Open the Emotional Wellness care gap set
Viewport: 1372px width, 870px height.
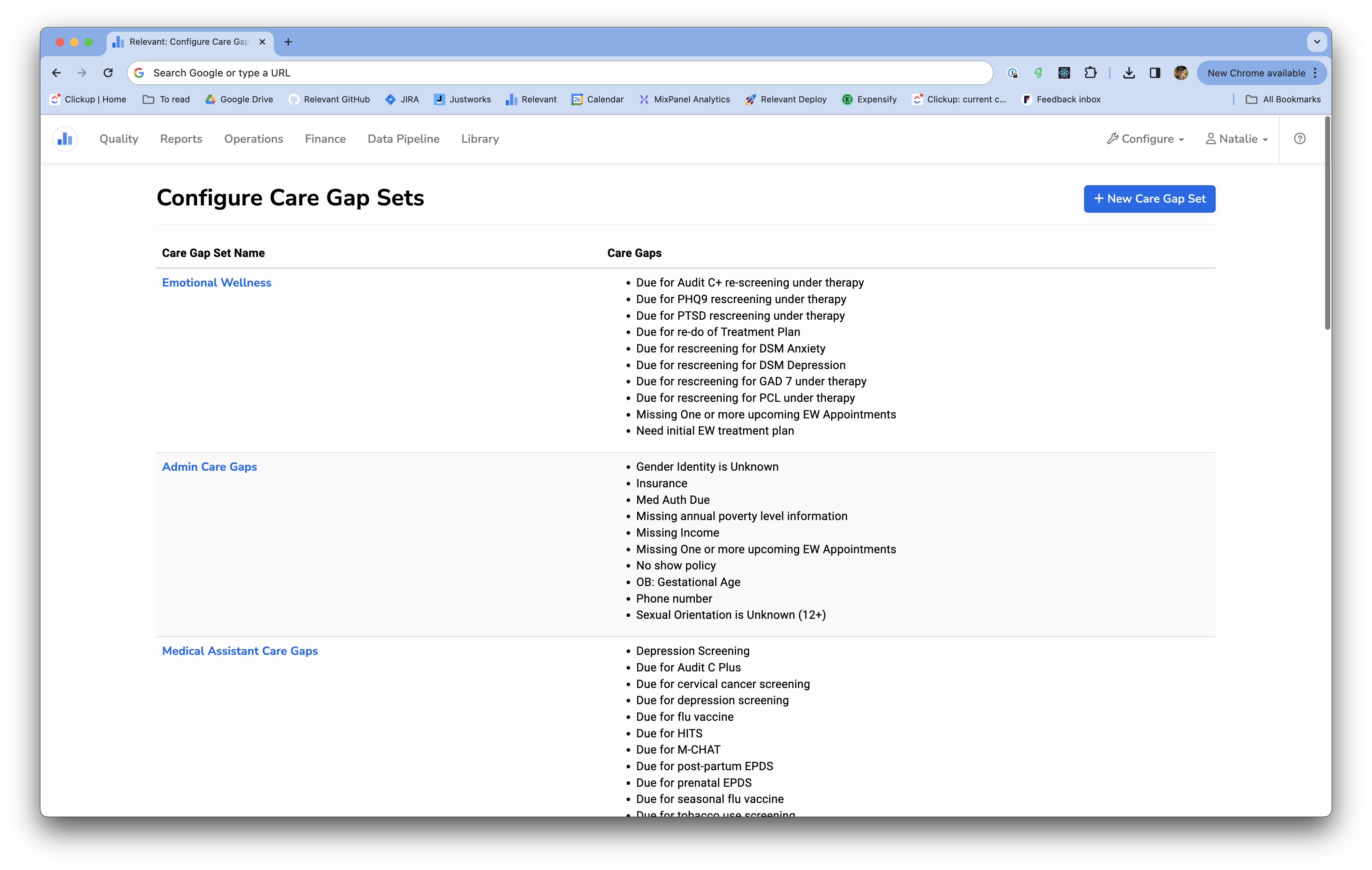click(216, 283)
